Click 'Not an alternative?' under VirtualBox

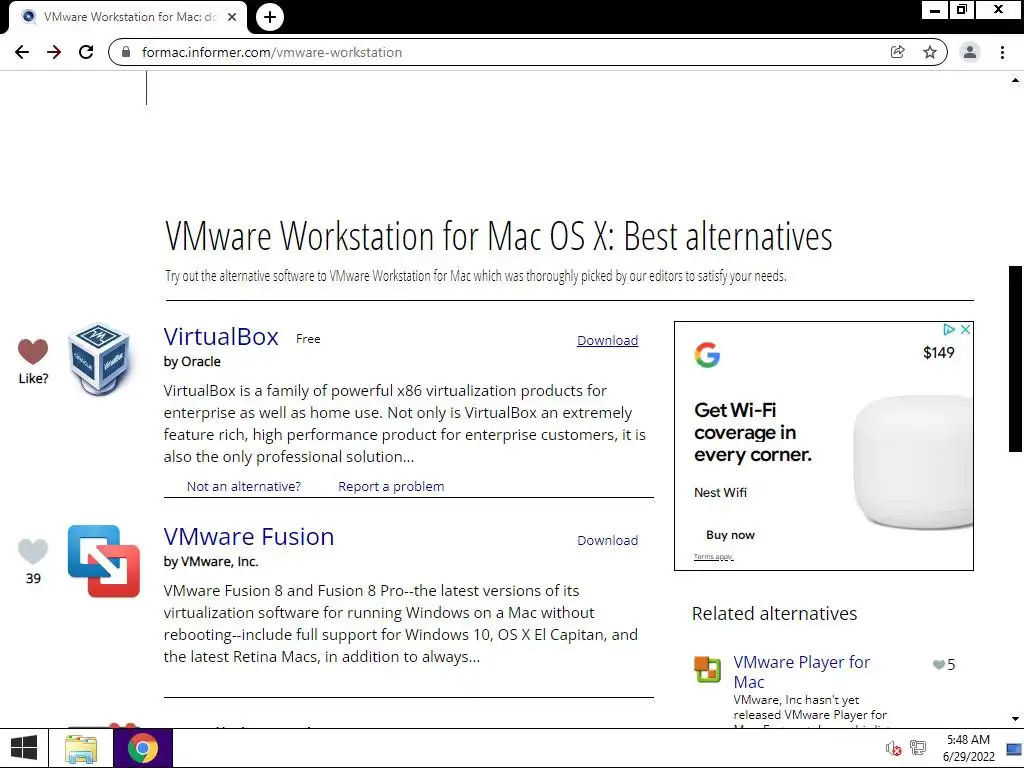[244, 487]
